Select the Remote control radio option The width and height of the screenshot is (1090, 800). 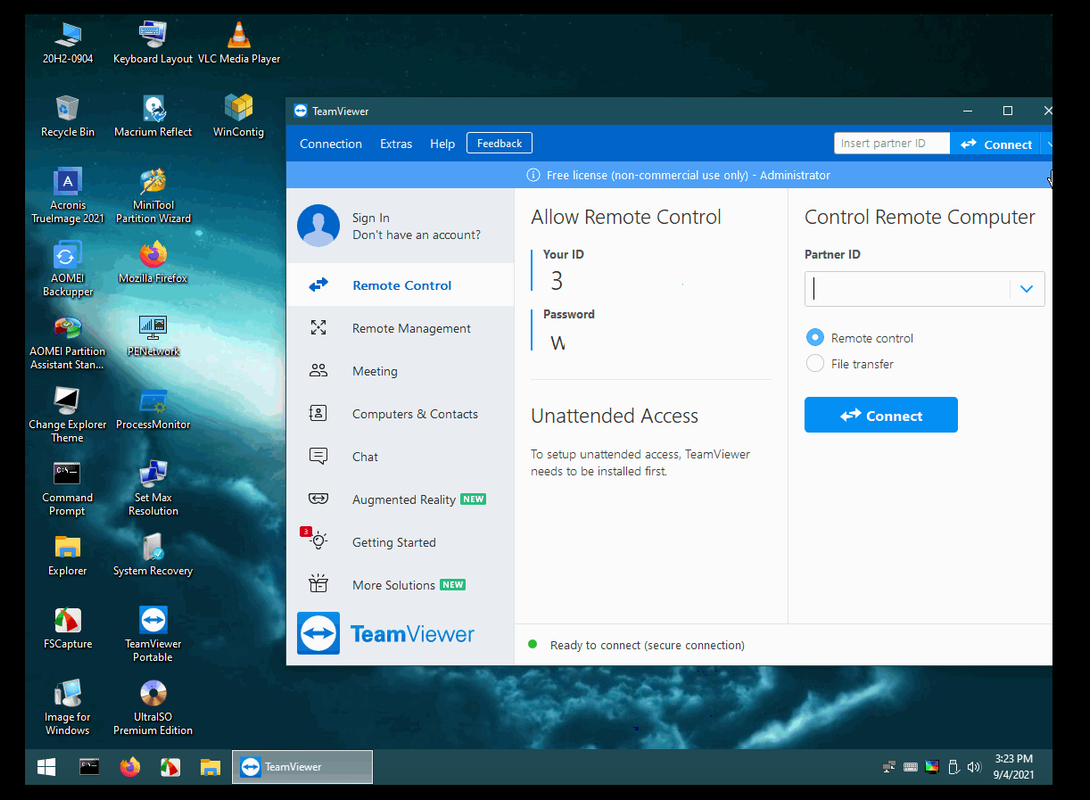(x=815, y=338)
